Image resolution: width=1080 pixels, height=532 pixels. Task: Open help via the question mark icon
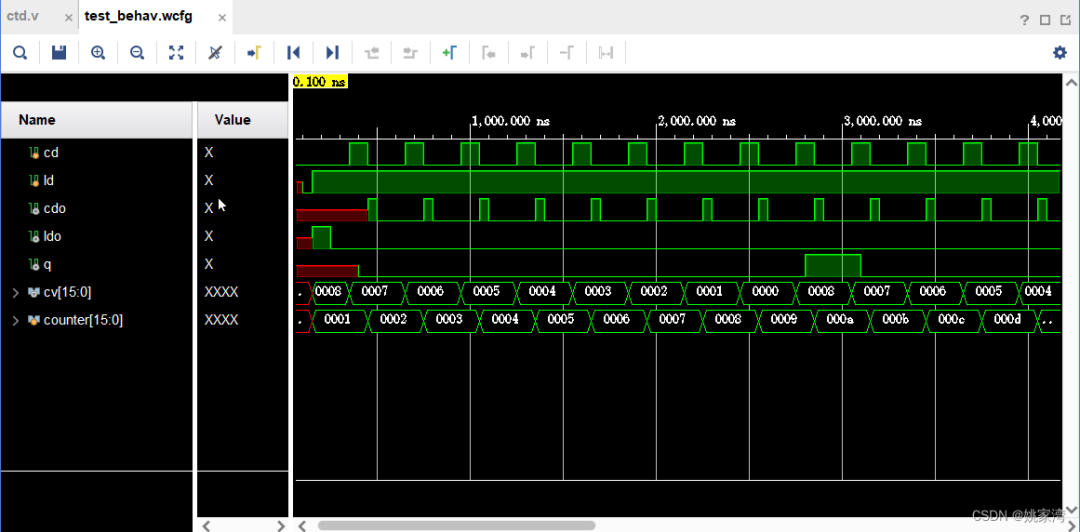tap(1024, 20)
